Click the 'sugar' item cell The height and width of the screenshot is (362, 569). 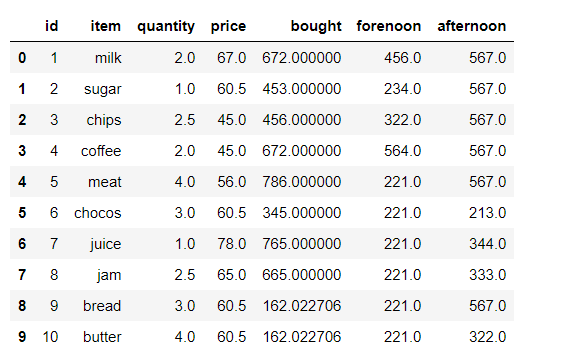point(103,90)
